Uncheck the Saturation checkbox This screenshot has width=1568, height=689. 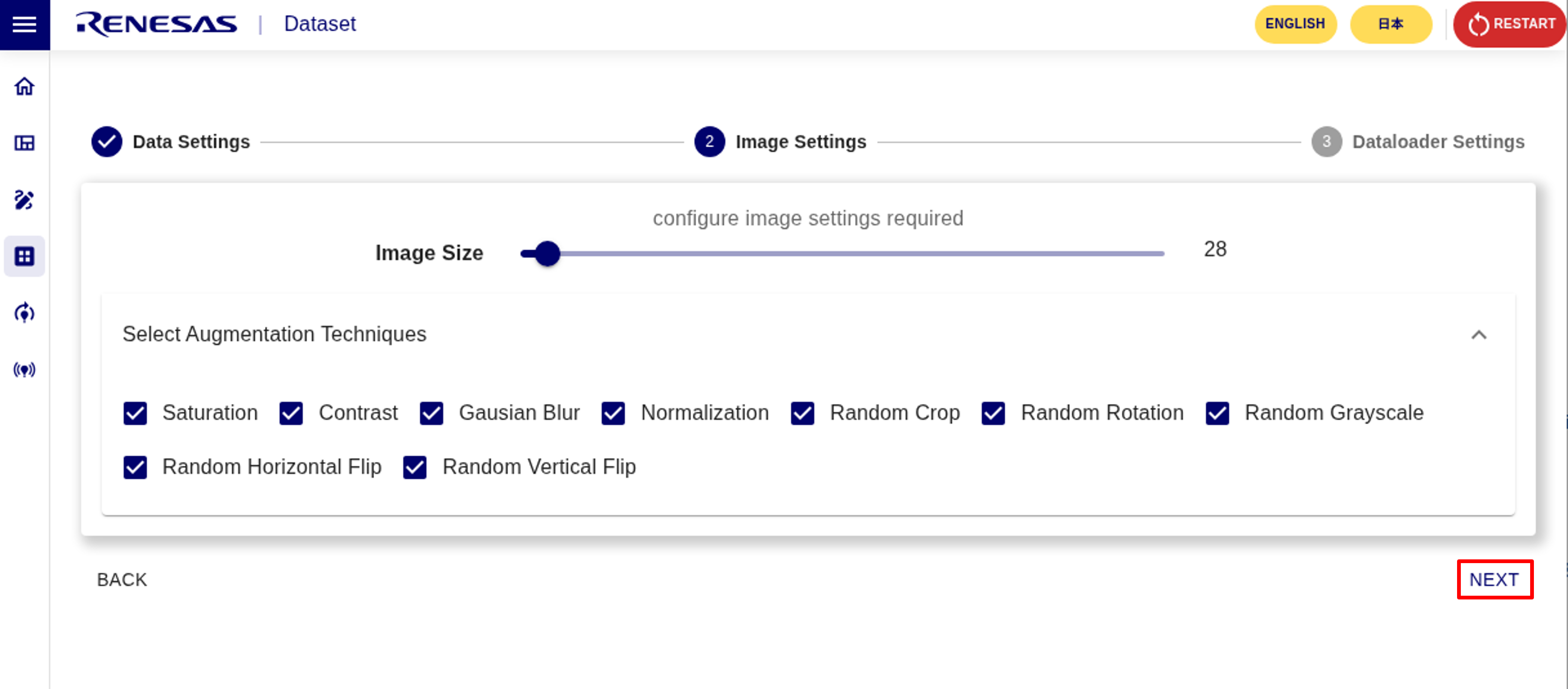tap(135, 413)
